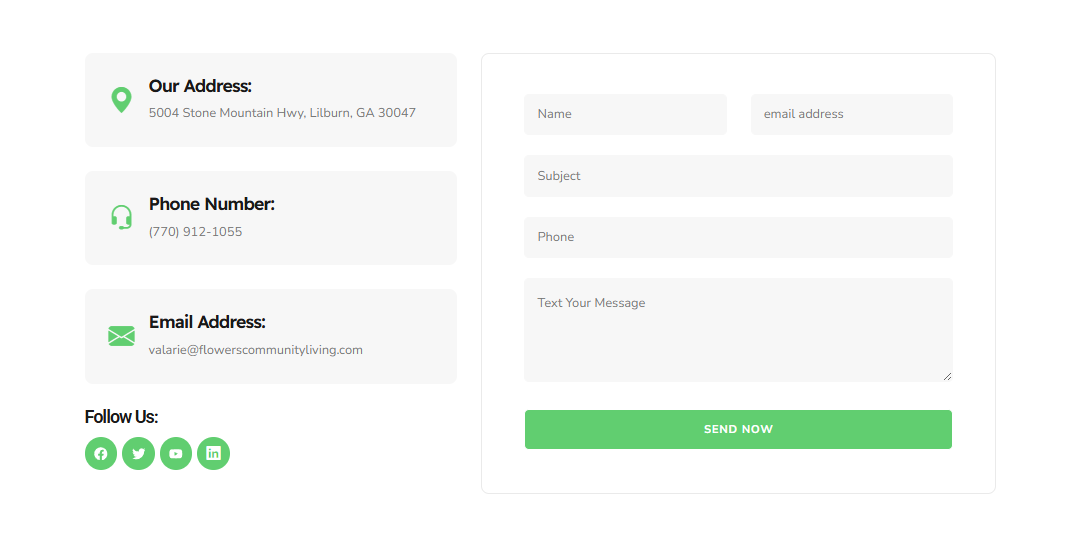Click the green location pin icon

pos(122,100)
